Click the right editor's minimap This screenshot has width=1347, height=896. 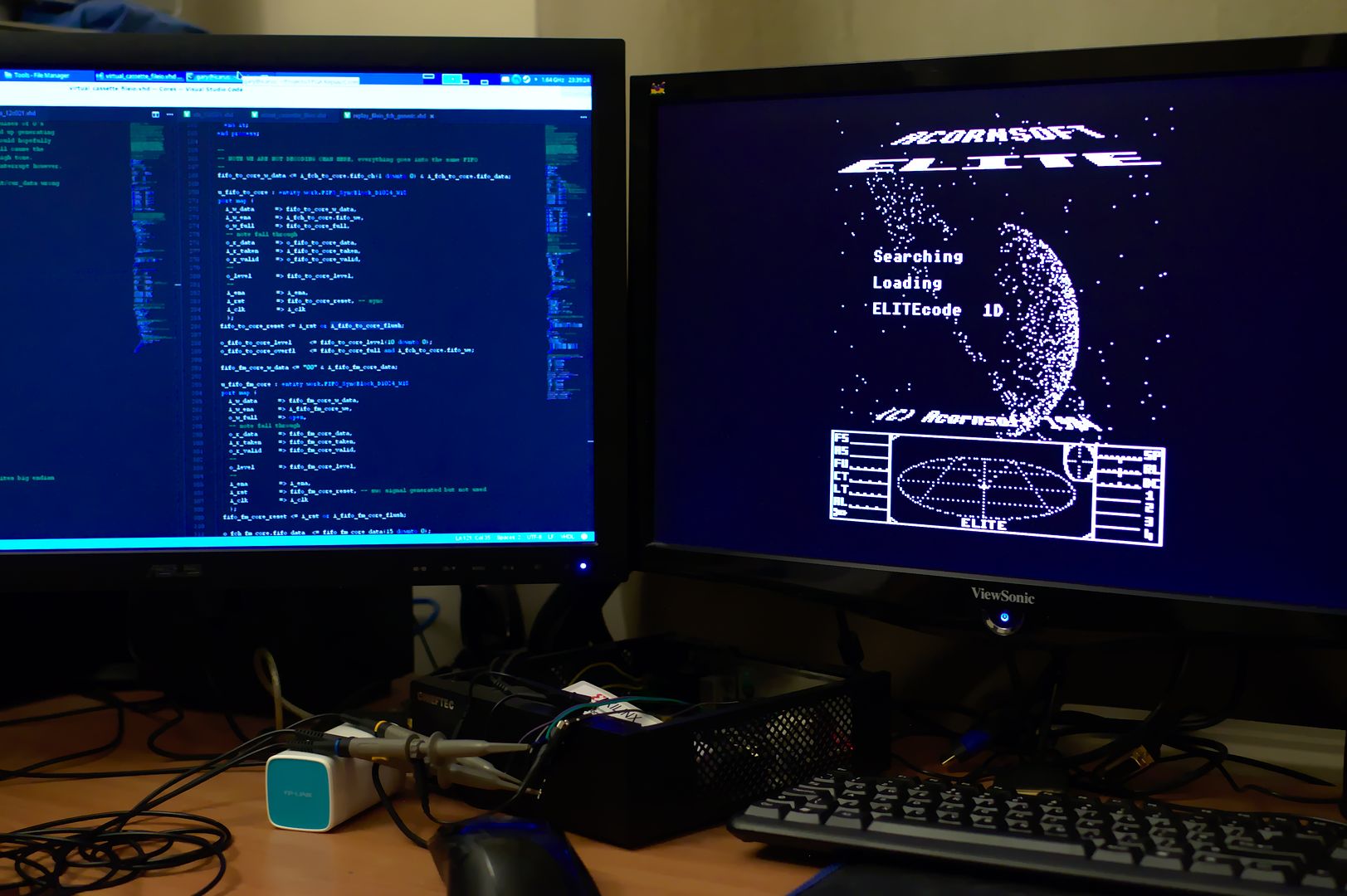coord(564,261)
